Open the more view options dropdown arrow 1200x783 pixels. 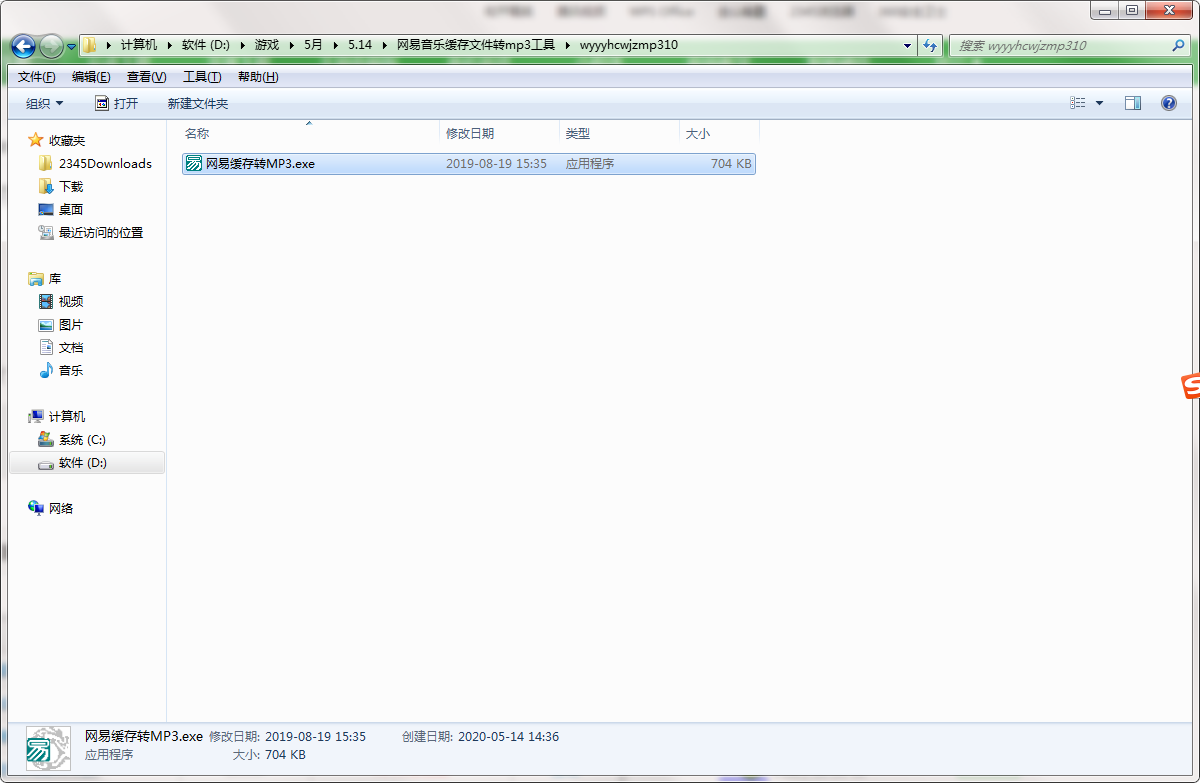click(1099, 103)
